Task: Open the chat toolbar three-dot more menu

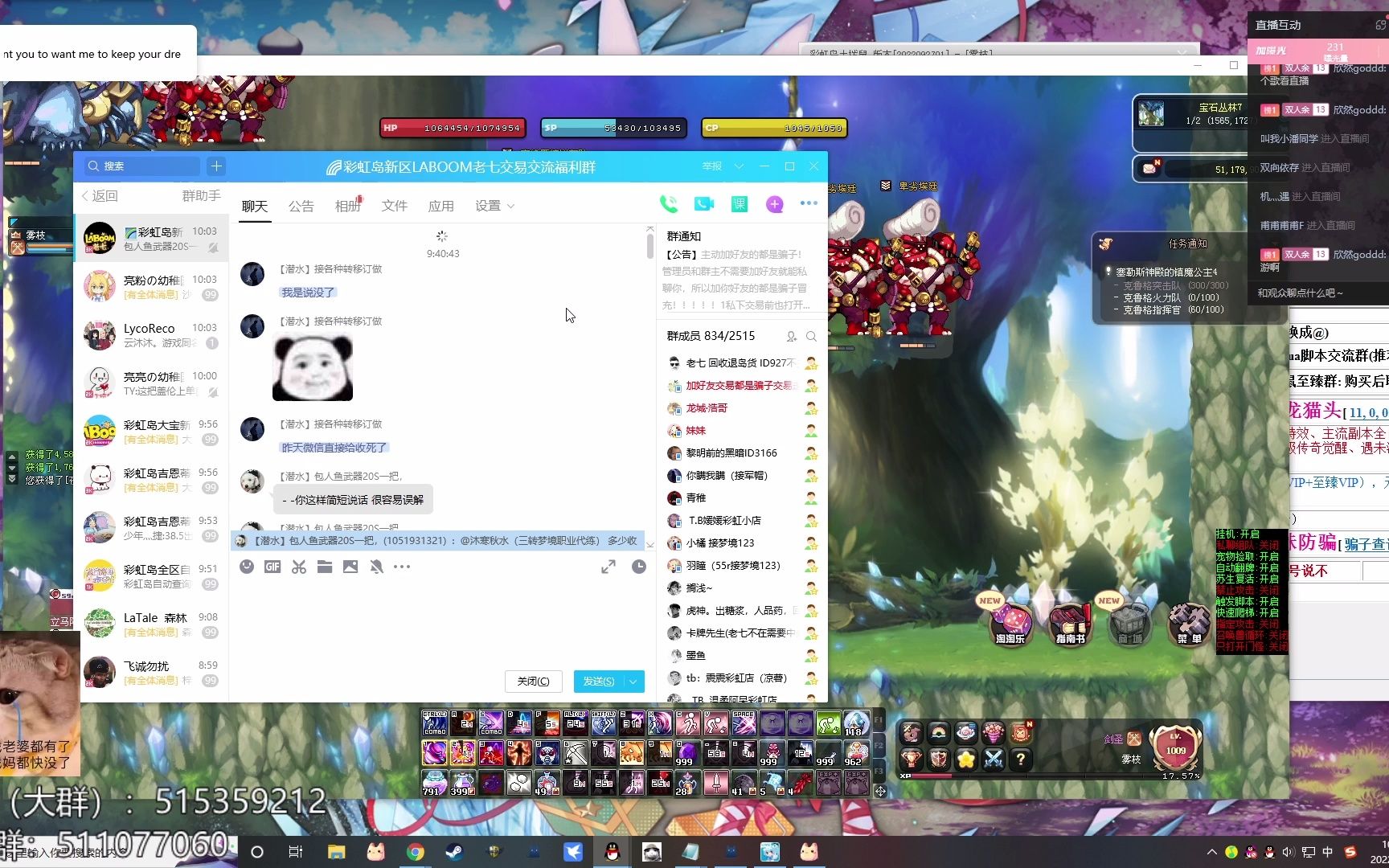Action: [x=402, y=567]
